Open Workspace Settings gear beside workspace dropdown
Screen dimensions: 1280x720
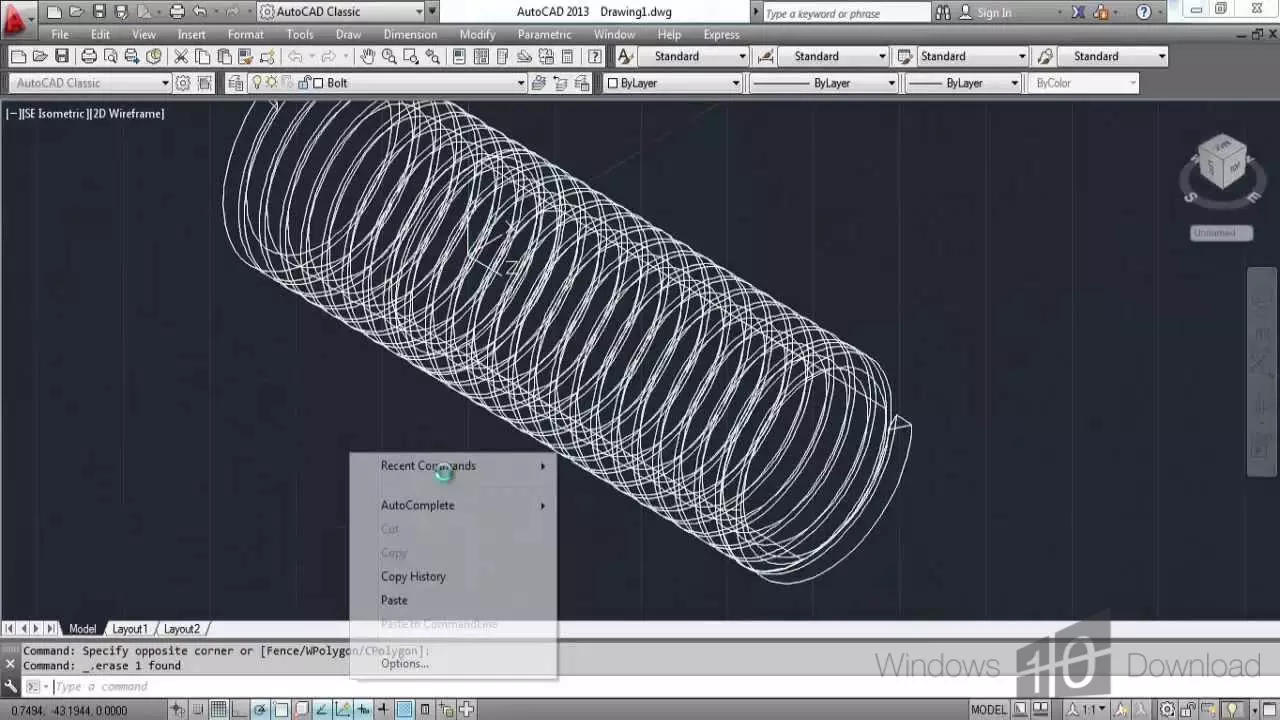(182, 83)
